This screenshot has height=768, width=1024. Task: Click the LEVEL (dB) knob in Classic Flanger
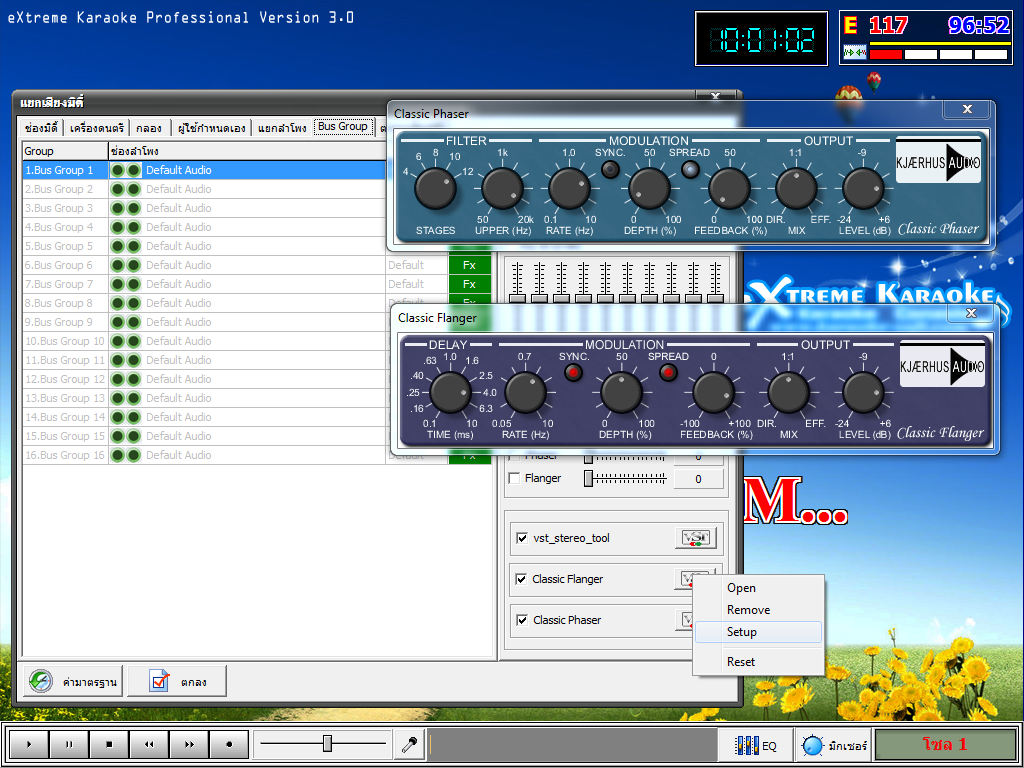click(x=864, y=393)
